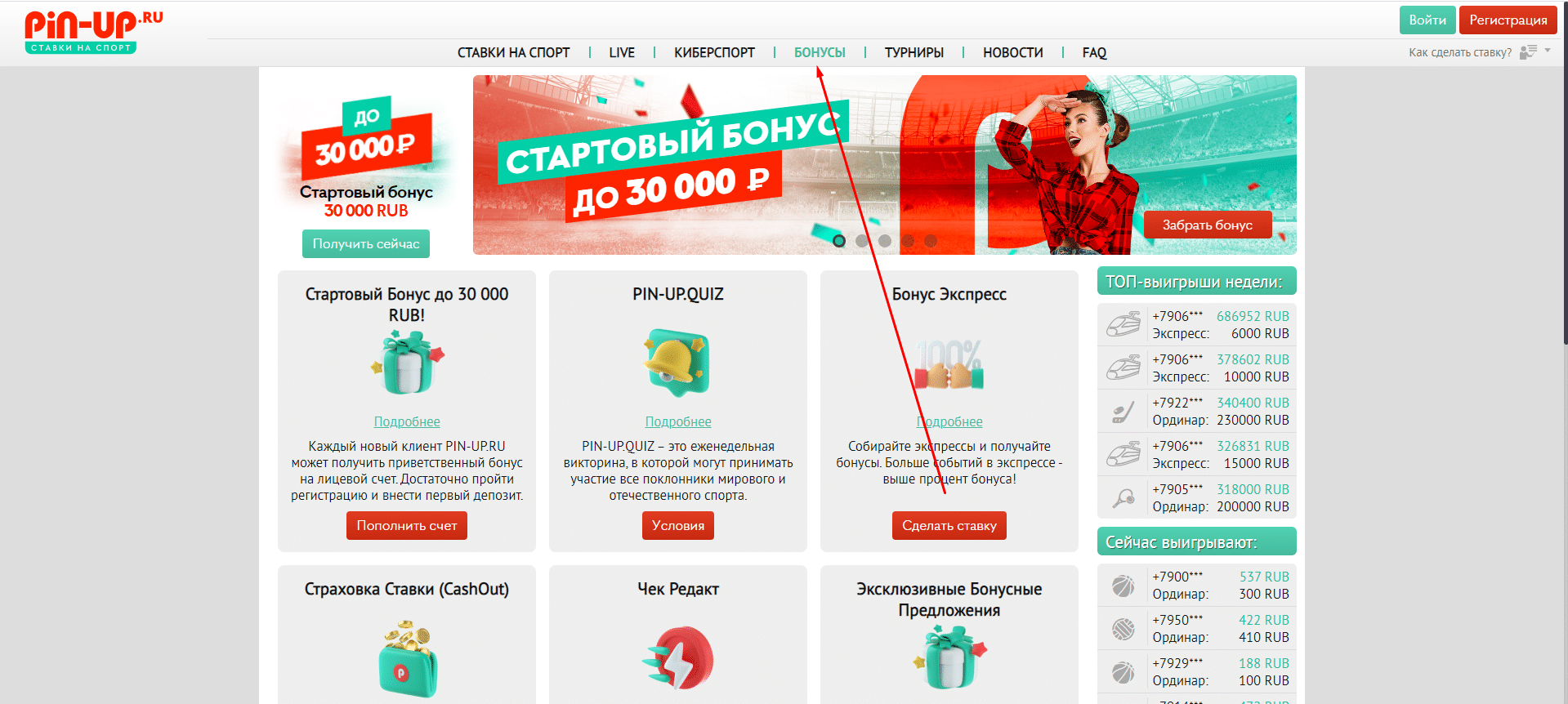The width and height of the screenshot is (1568, 704).
Task: Click the help person icon beside Как сделать ставку
Action: click(1528, 51)
